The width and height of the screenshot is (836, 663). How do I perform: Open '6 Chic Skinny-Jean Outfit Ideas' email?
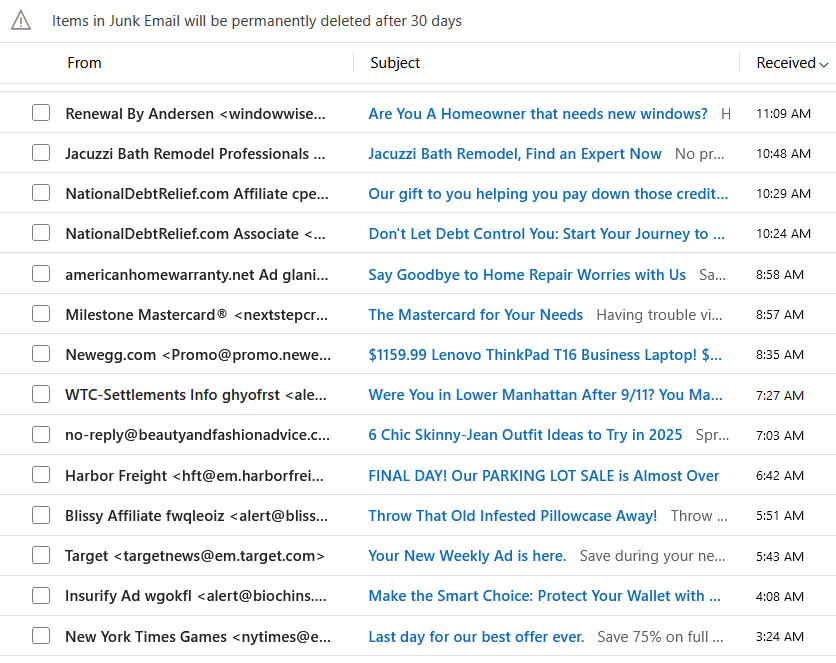525,435
